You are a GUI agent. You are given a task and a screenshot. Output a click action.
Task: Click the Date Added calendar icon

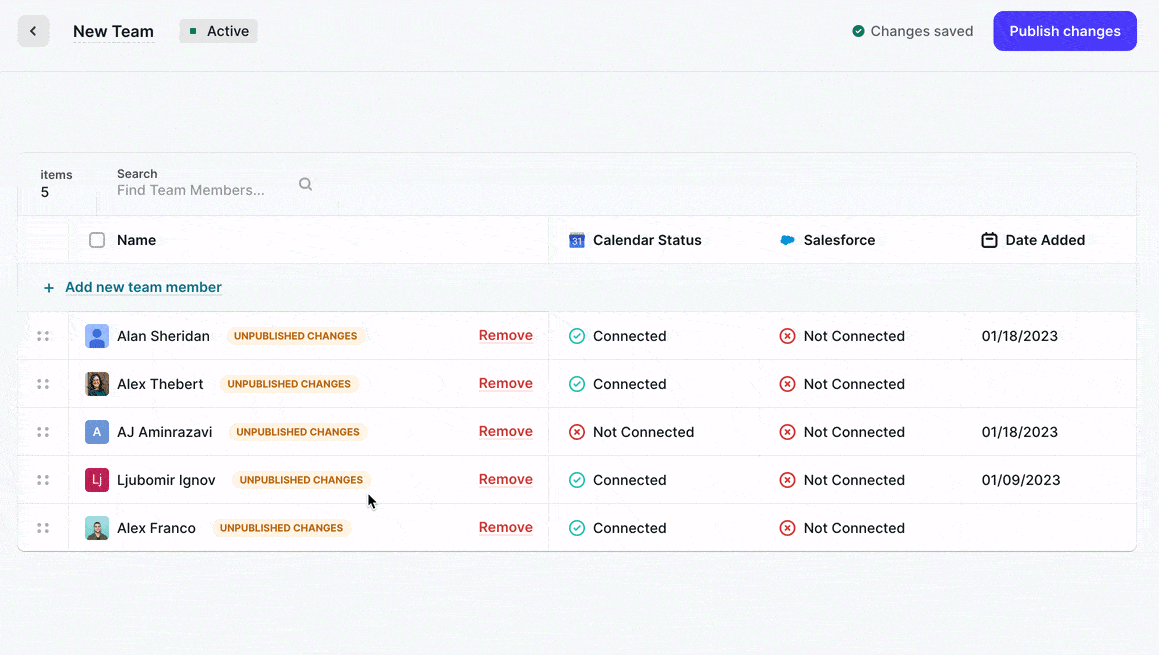pyautogui.click(x=989, y=240)
